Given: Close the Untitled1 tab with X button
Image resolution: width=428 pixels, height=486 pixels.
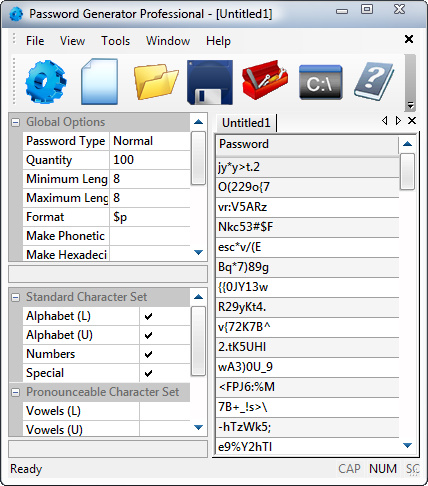Looking at the screenshot, I should click(x=412, y=121).
